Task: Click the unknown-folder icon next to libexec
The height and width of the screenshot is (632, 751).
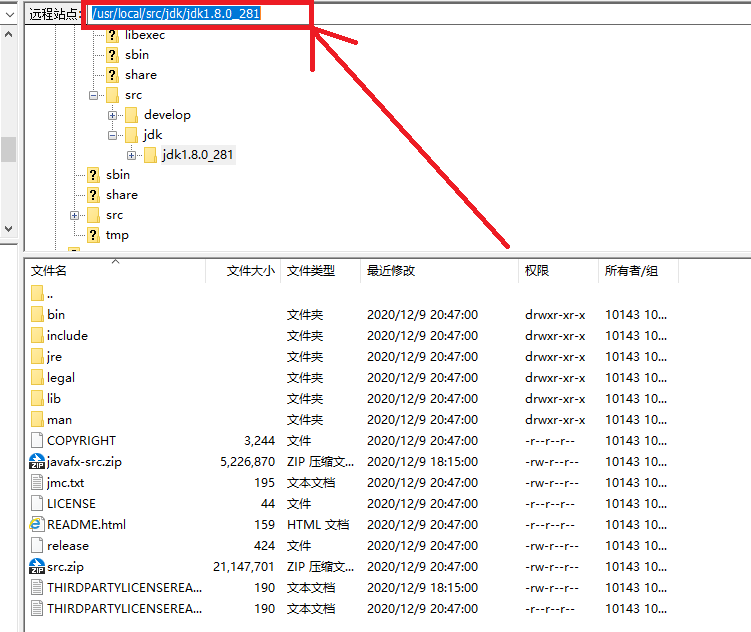Action: (x=112, y=35)
